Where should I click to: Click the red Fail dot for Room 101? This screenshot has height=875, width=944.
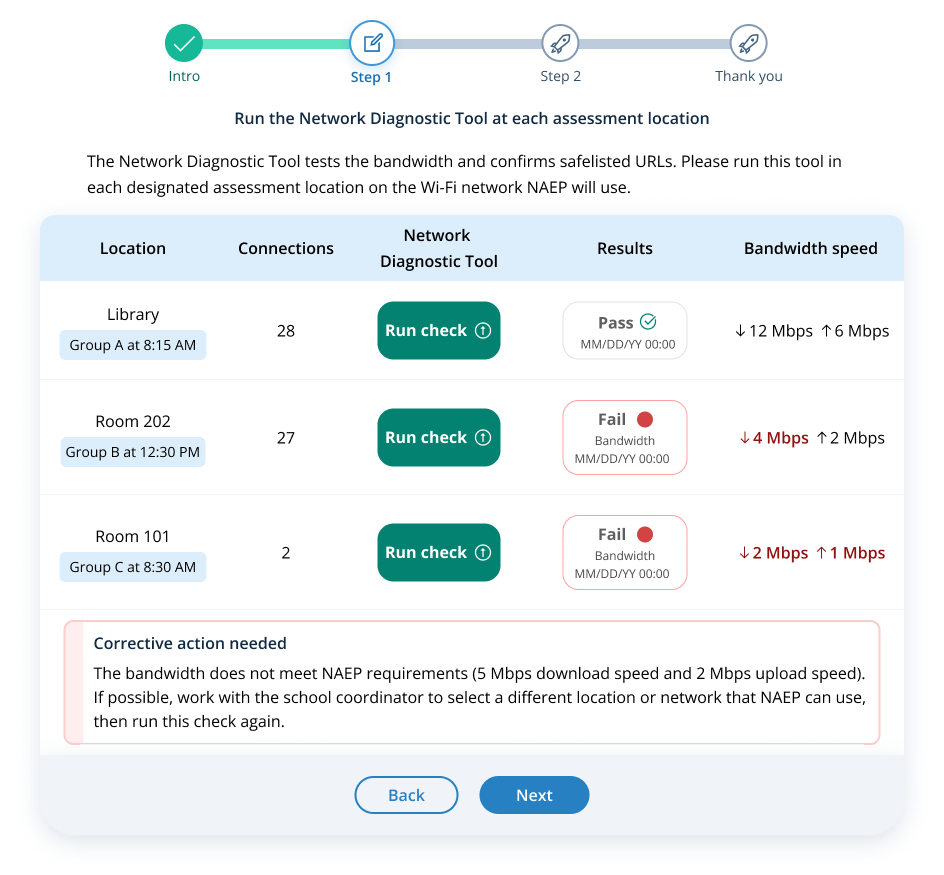pyautogui.click(x=645, y=535)
